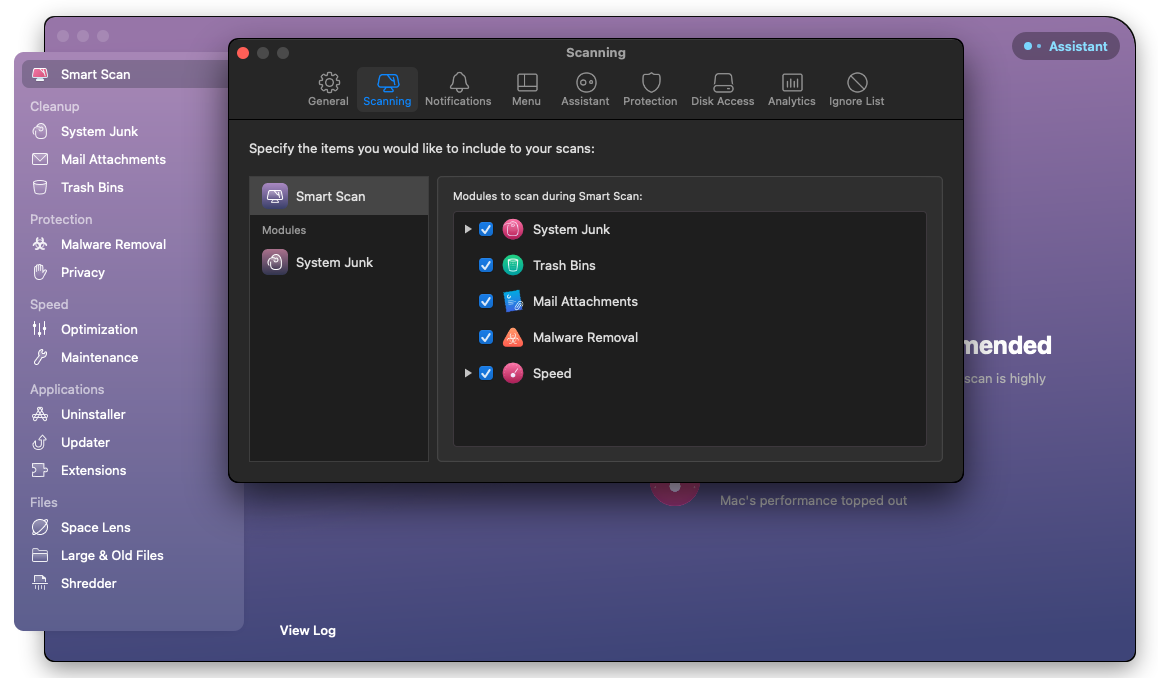Uncheck the Trash Bins module checkbox
The height and width of the screenshot is (678, 1158).
pos(486,265)
